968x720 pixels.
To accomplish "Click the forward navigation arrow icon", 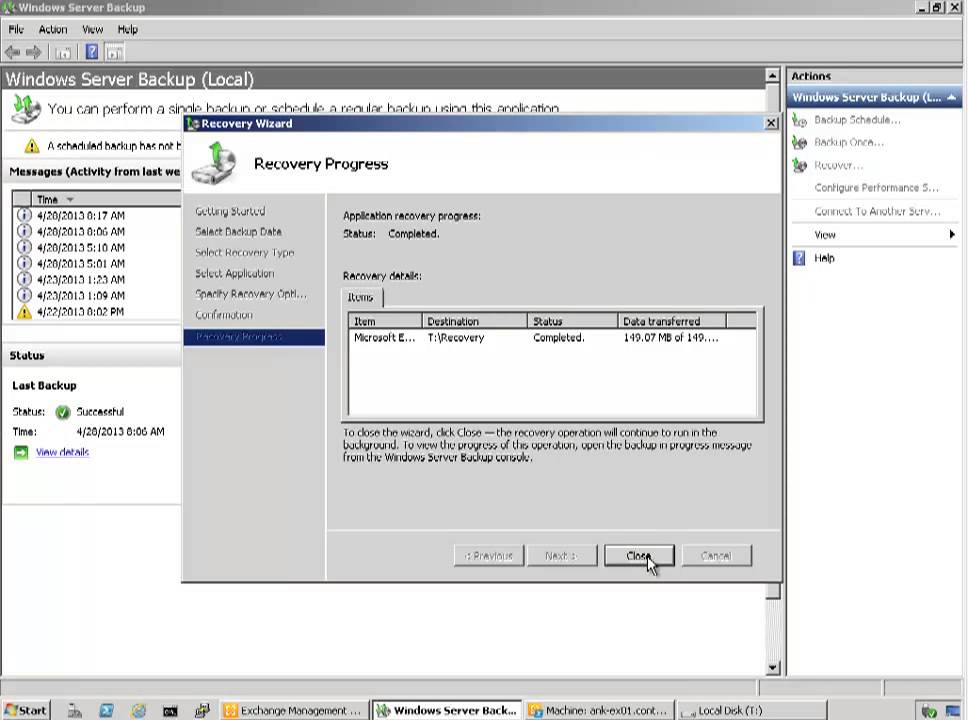I will (33, 52).
